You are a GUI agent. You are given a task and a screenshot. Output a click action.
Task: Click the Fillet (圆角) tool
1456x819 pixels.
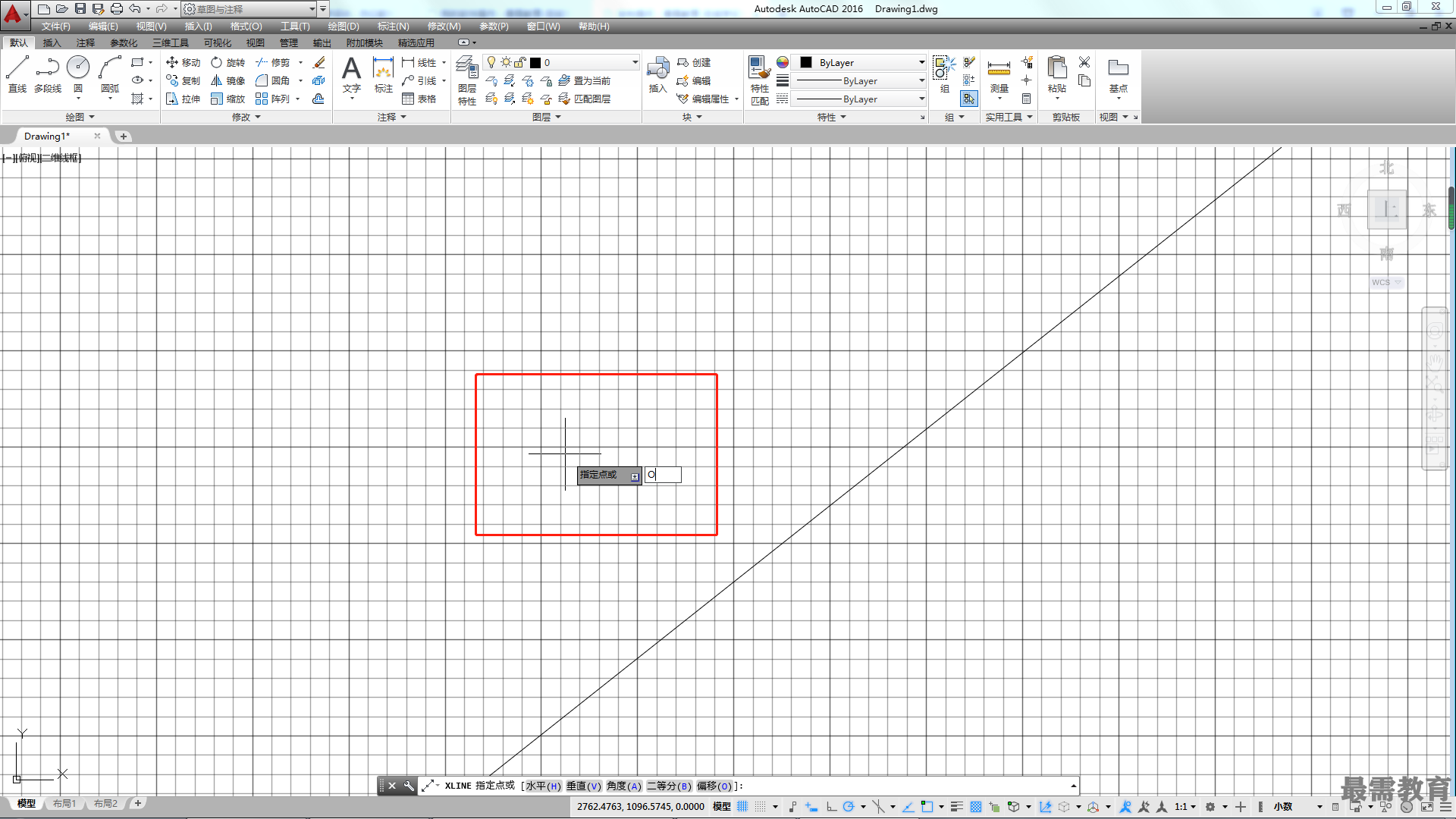click(272, 80)
